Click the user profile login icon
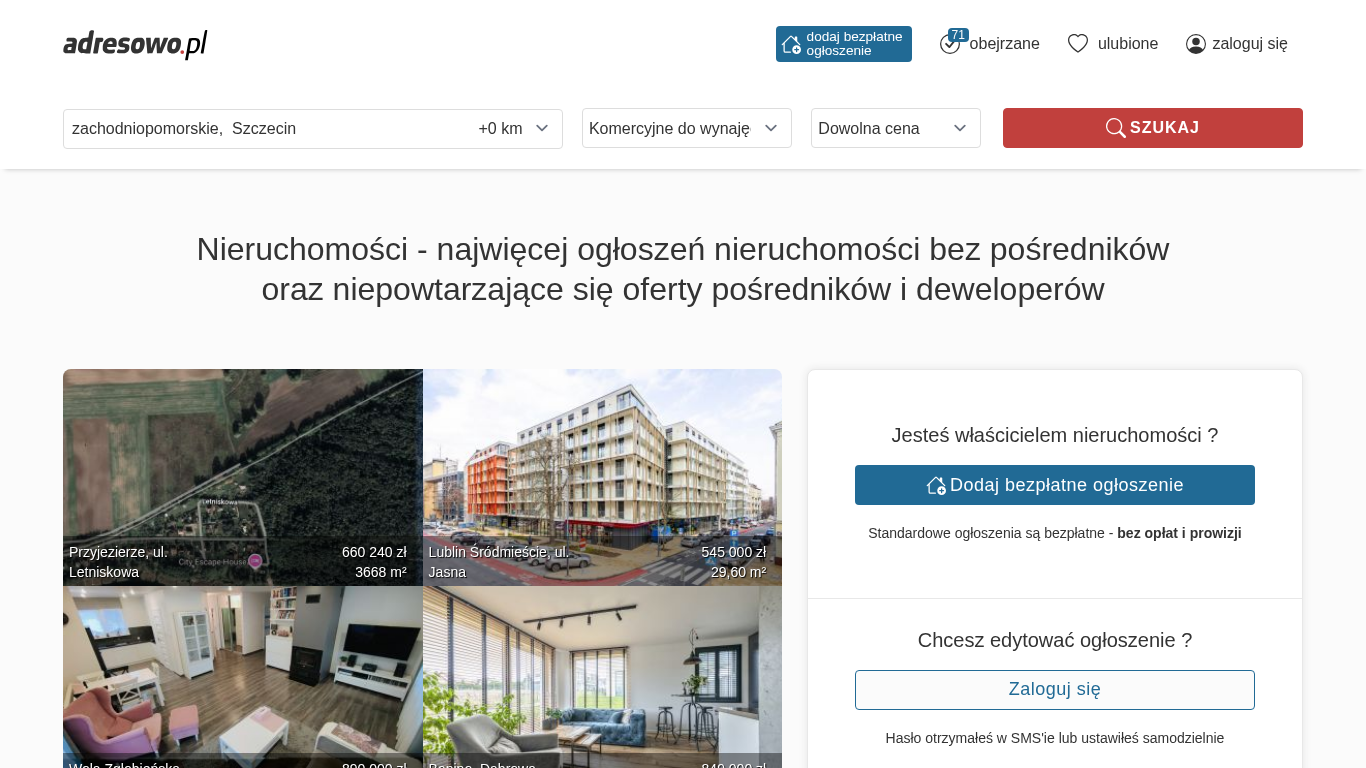Viewport: 1366px width, 768px height. tap(1196, 44)
